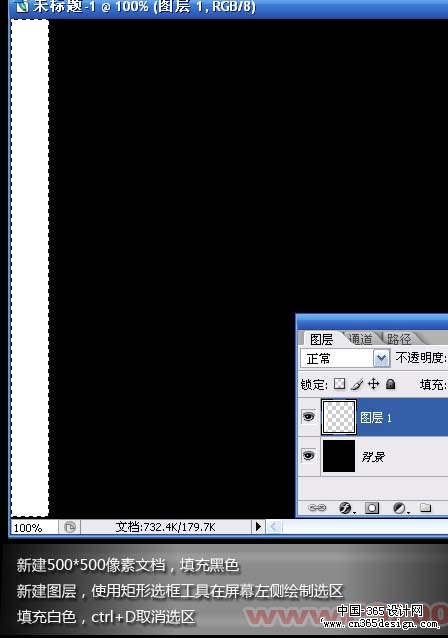
Task: Switch to the 通道 tab
Action: pyautogui.click(x=361, y=339)
